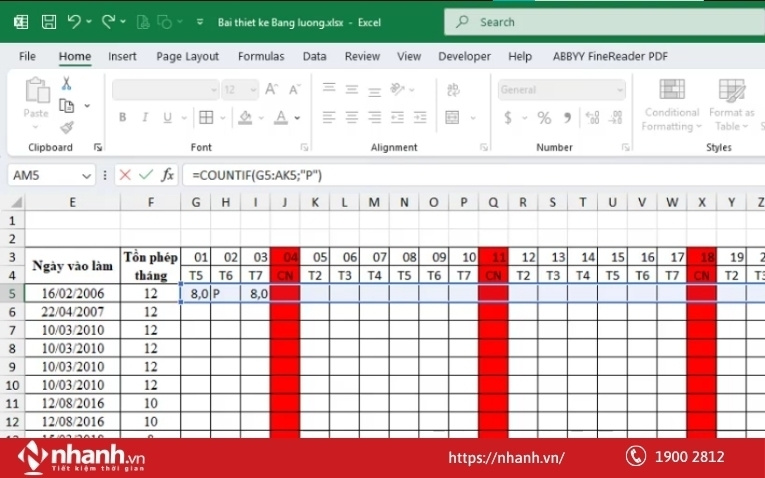Click Increase Font Size icon
This screenshot has width=765, height=478.
(271, 89)
